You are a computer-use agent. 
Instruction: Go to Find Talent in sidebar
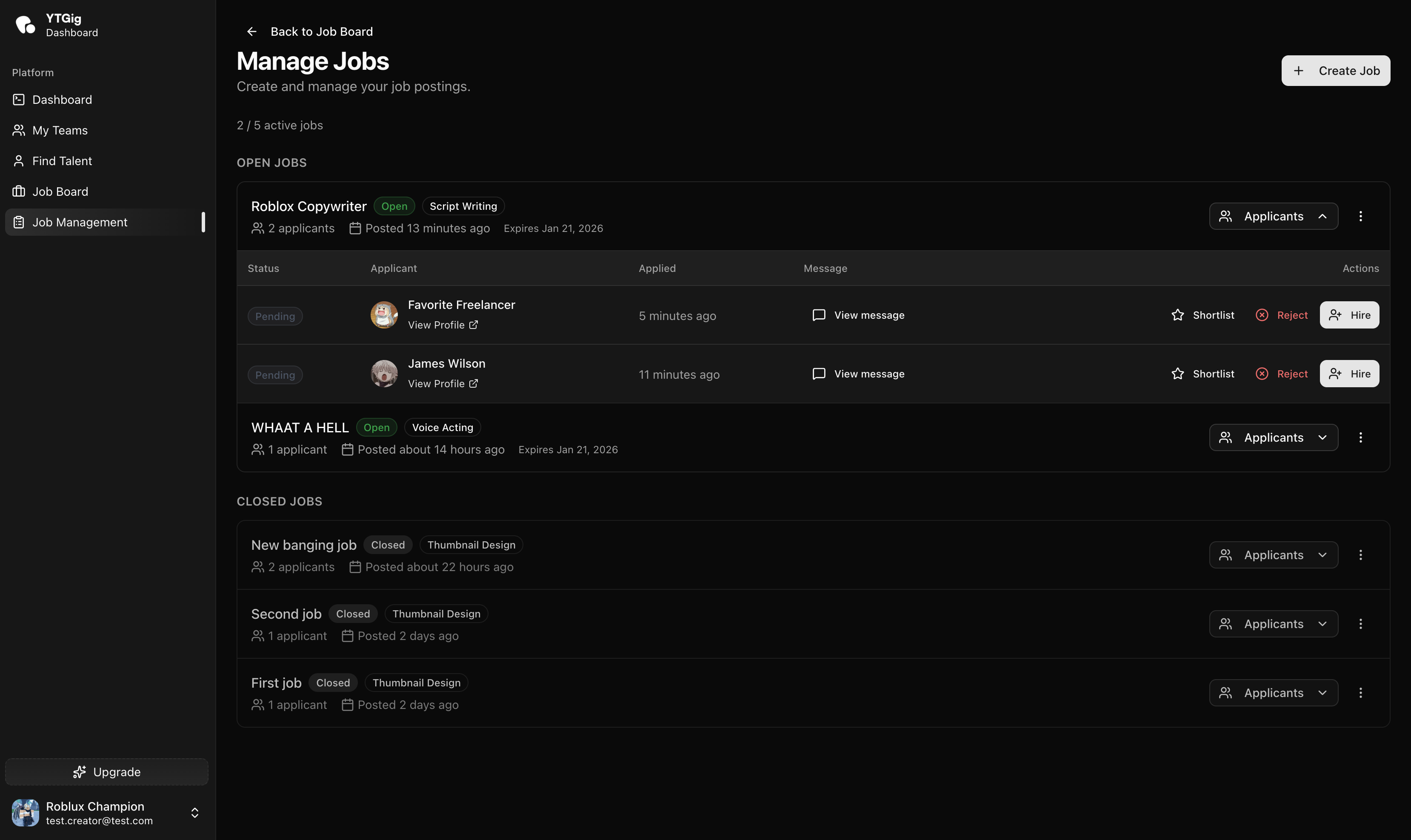tap(62, 161)
